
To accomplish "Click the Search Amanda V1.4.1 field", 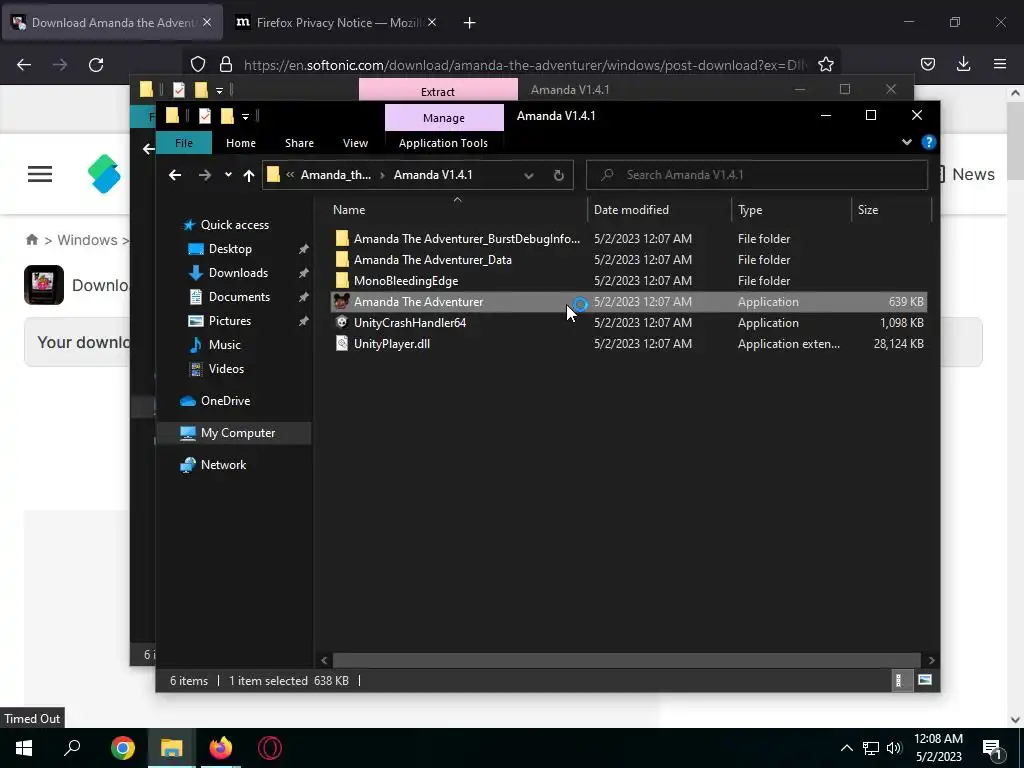I will (x=757, y=175).
